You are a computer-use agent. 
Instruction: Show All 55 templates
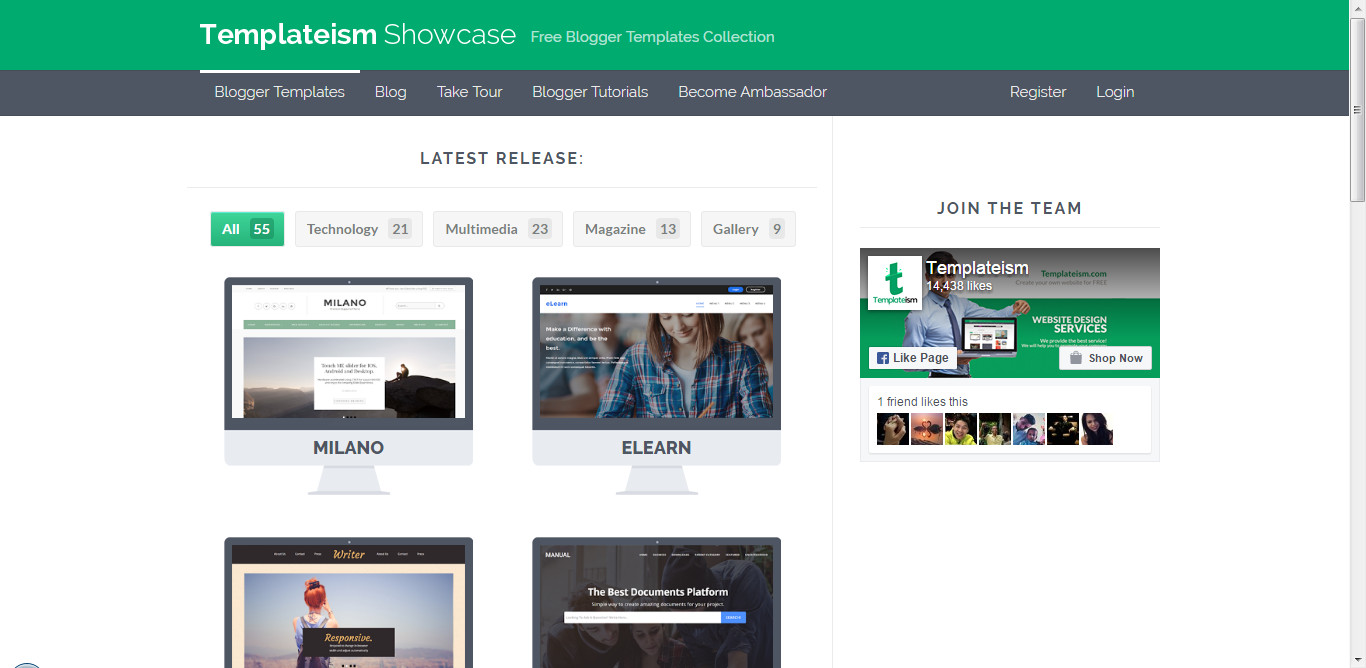click(x=246, y=228)
